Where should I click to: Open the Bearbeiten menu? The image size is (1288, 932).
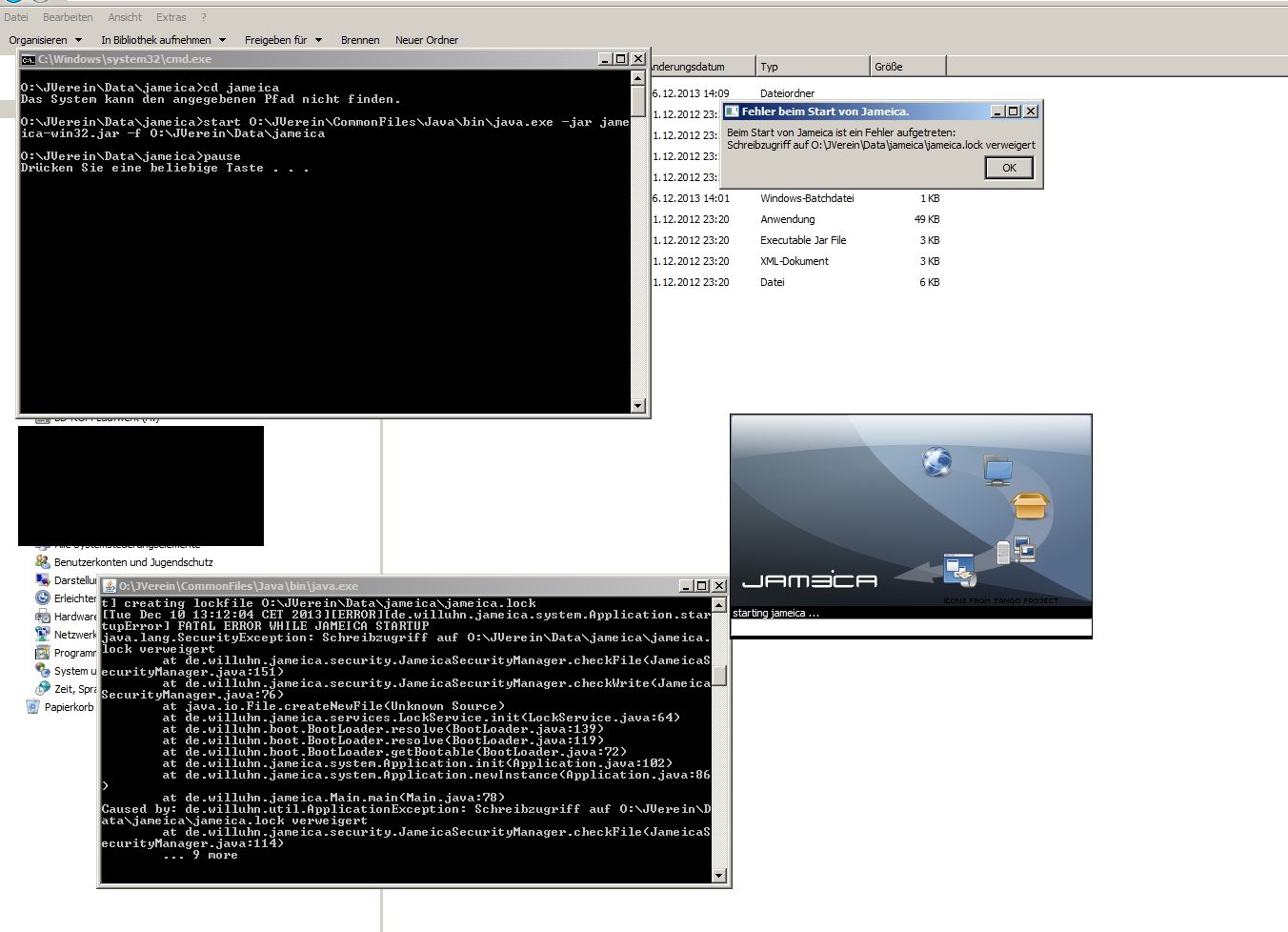pos(68,17)
